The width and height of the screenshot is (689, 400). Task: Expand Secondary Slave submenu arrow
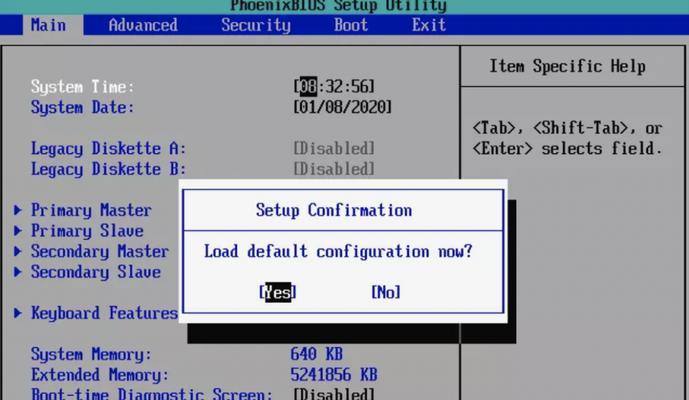(x=18, y=272)
